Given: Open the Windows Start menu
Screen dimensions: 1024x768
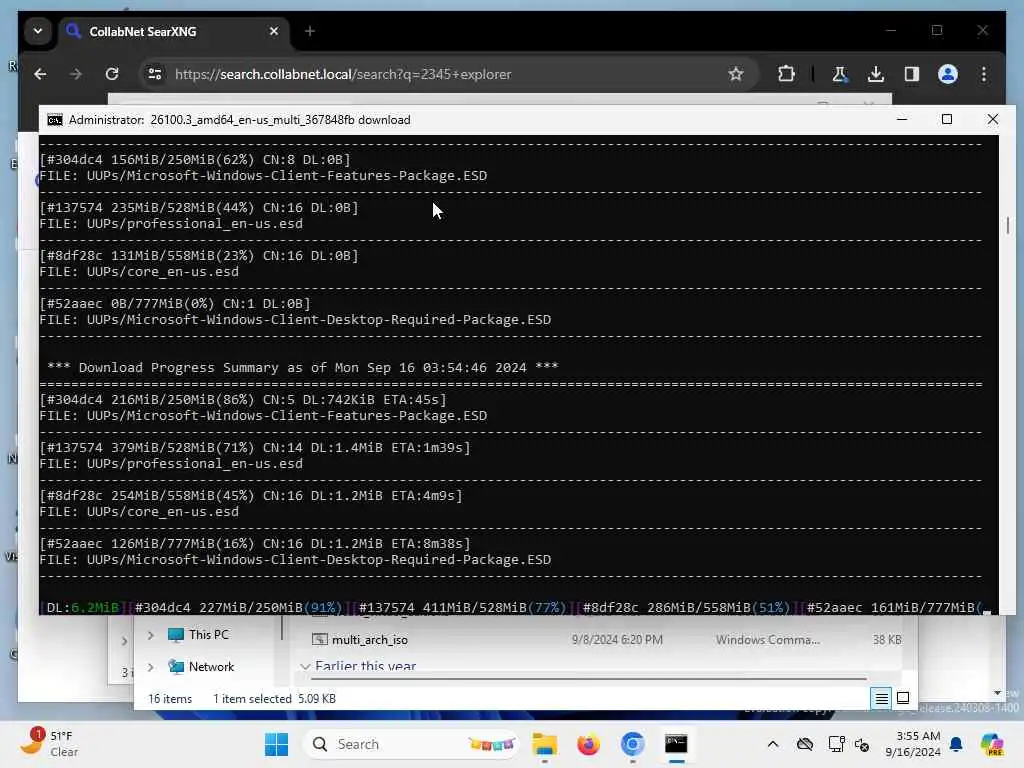Looking at the screenshot, I should [276, 744].
